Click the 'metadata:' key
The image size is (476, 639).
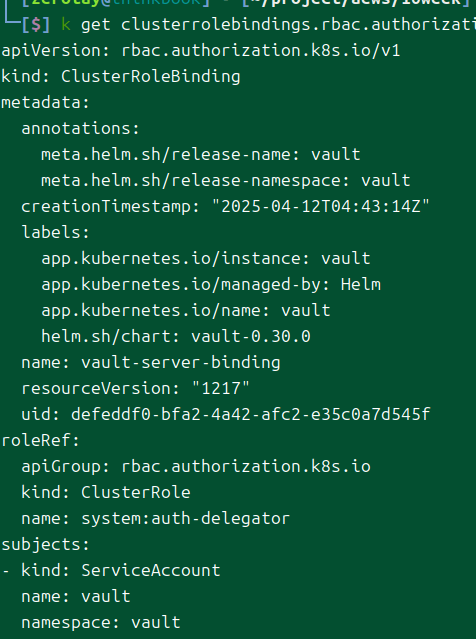tap(45, 103)
